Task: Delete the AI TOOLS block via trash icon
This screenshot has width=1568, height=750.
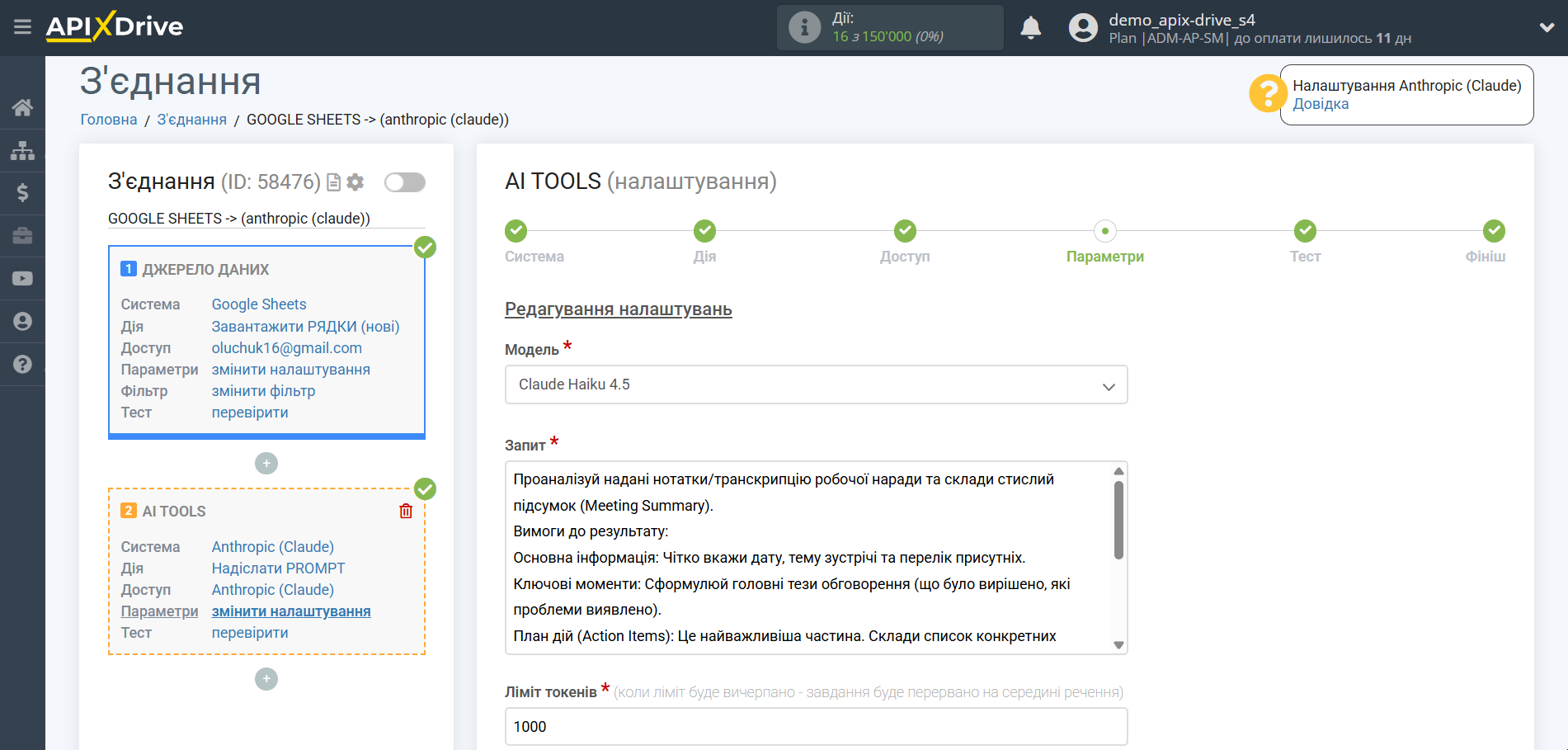Action: (405, 511)
